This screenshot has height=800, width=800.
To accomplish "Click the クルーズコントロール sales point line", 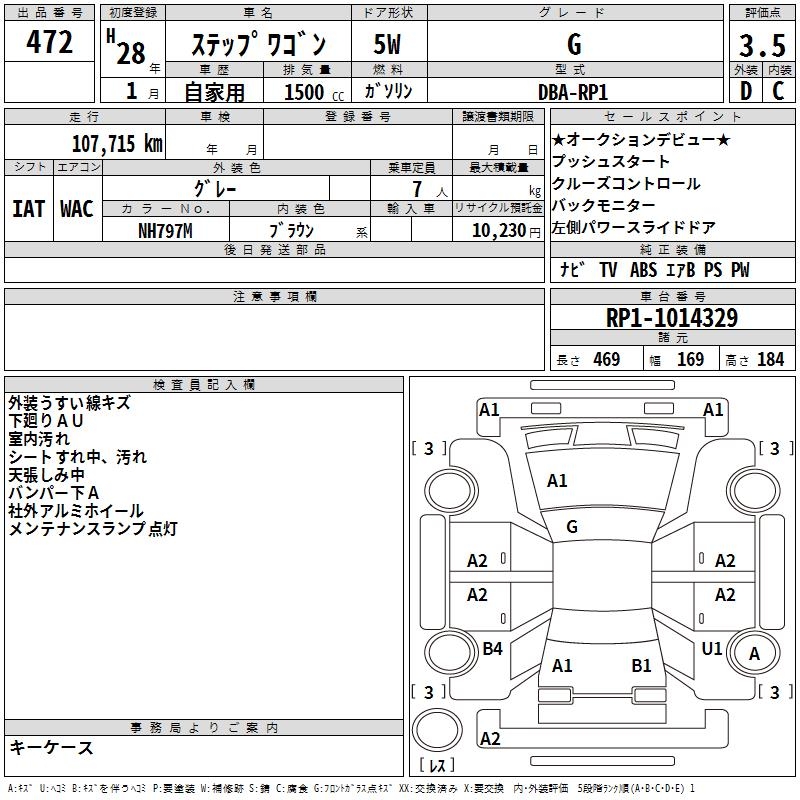I will tap(626, 184).
